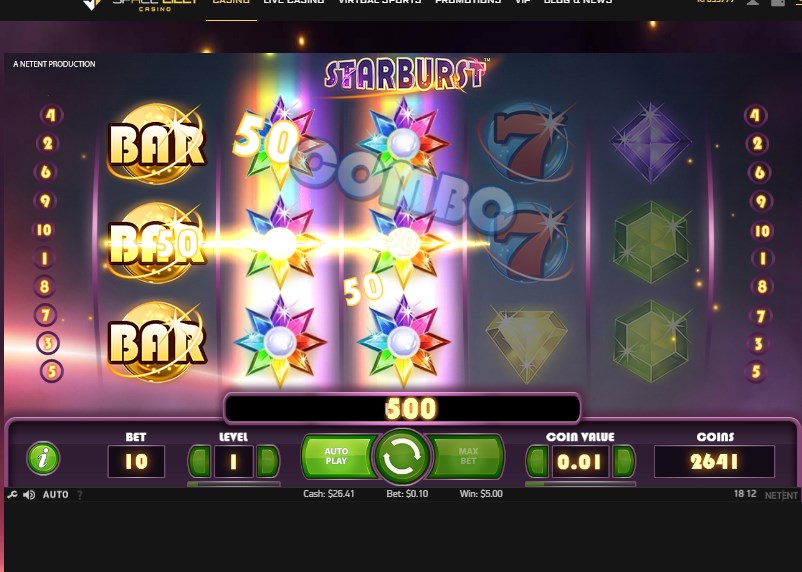Click the Max Bet button

(x=466, y=456)
